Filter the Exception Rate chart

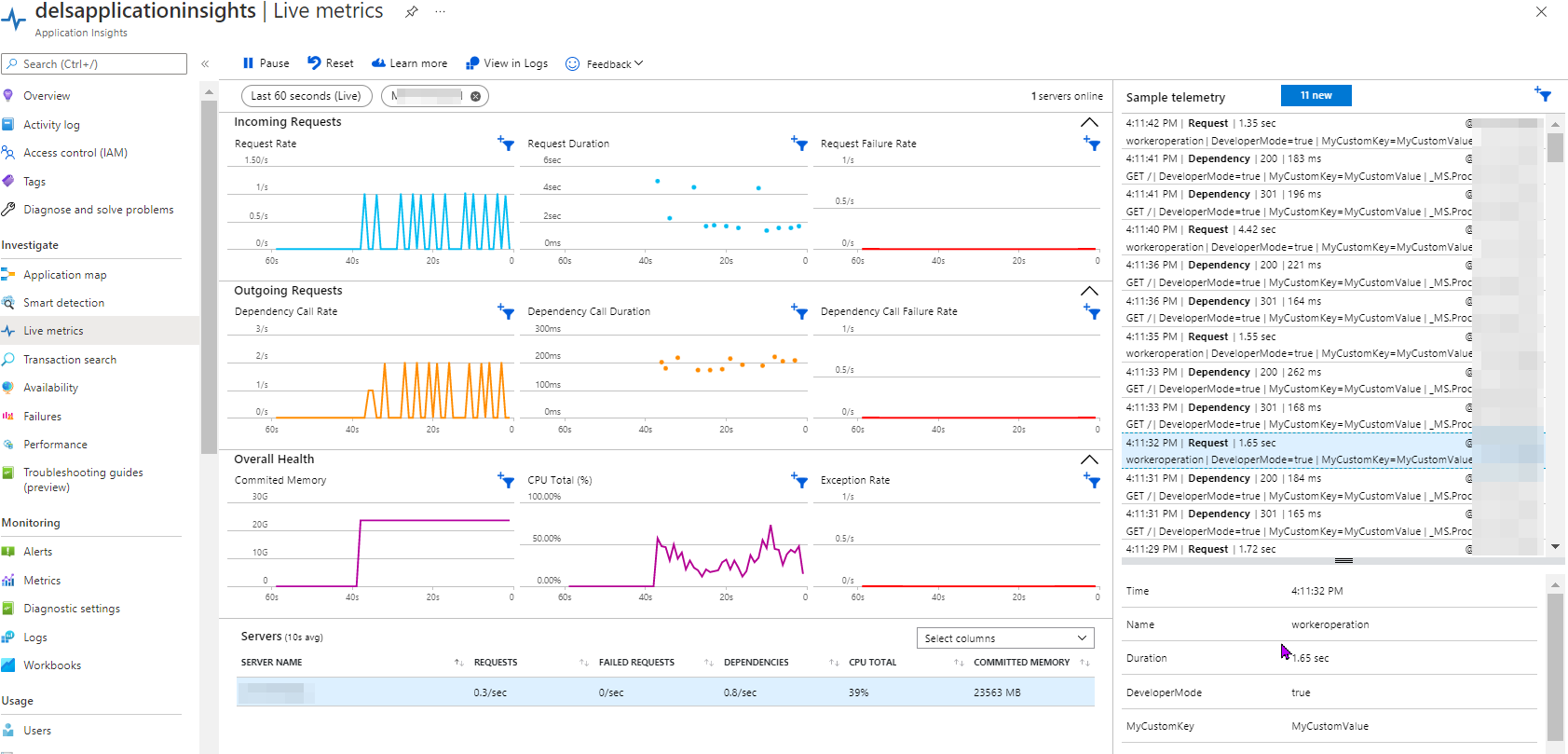click(x=1092, y=480)
